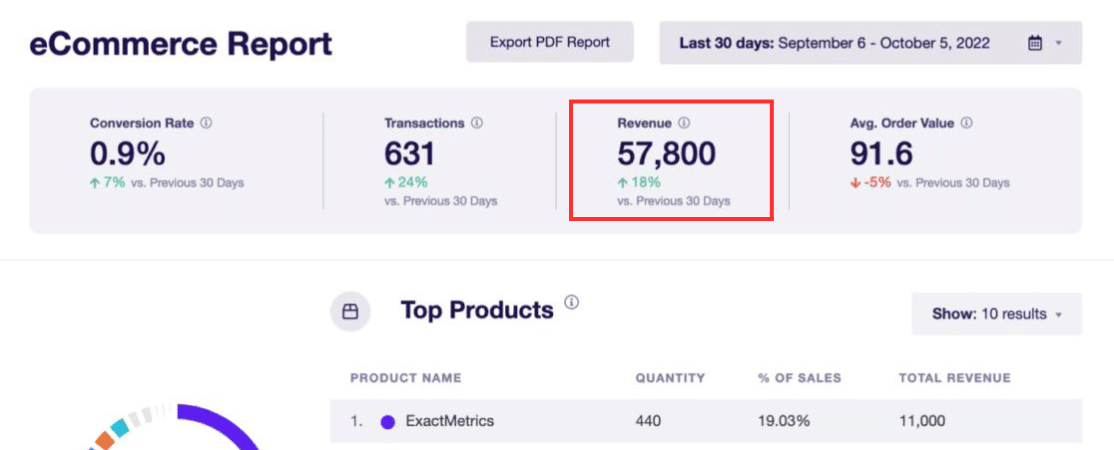Click info icon next to Revenue
Viewport: 1114px width, 450px height.
(683, 122)
